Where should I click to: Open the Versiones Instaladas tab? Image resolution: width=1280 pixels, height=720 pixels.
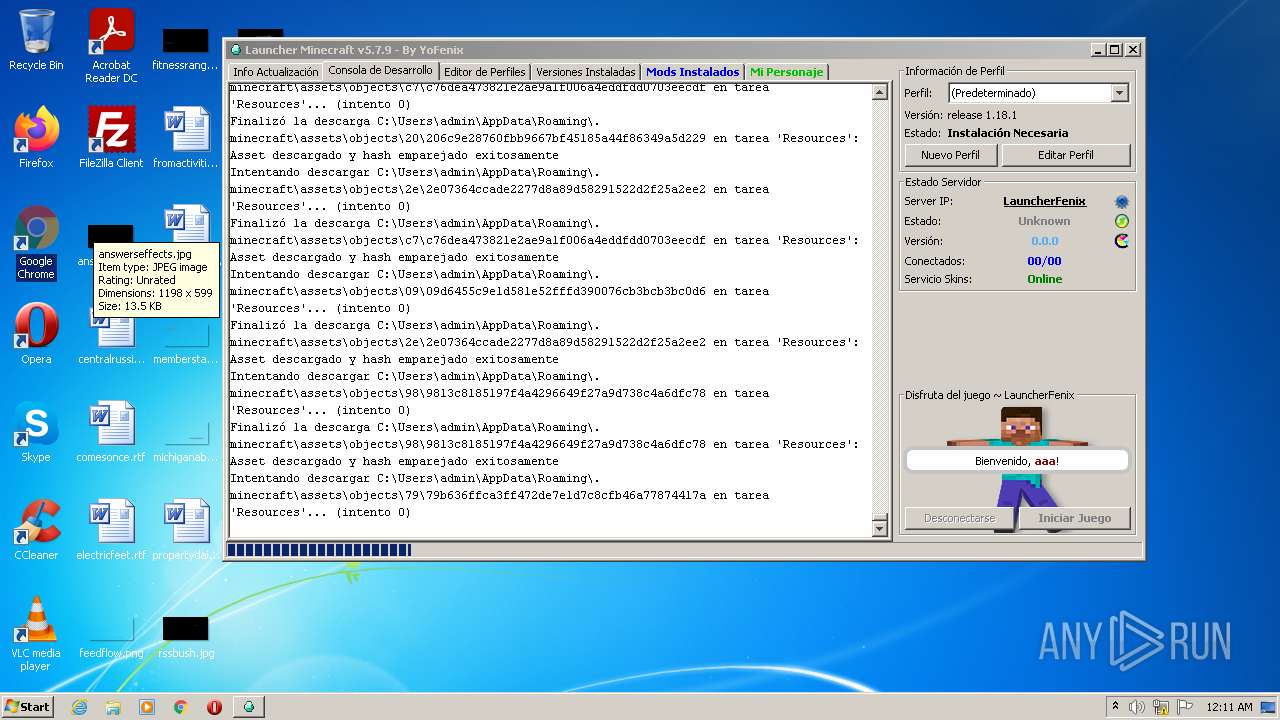tap(585, 72)
